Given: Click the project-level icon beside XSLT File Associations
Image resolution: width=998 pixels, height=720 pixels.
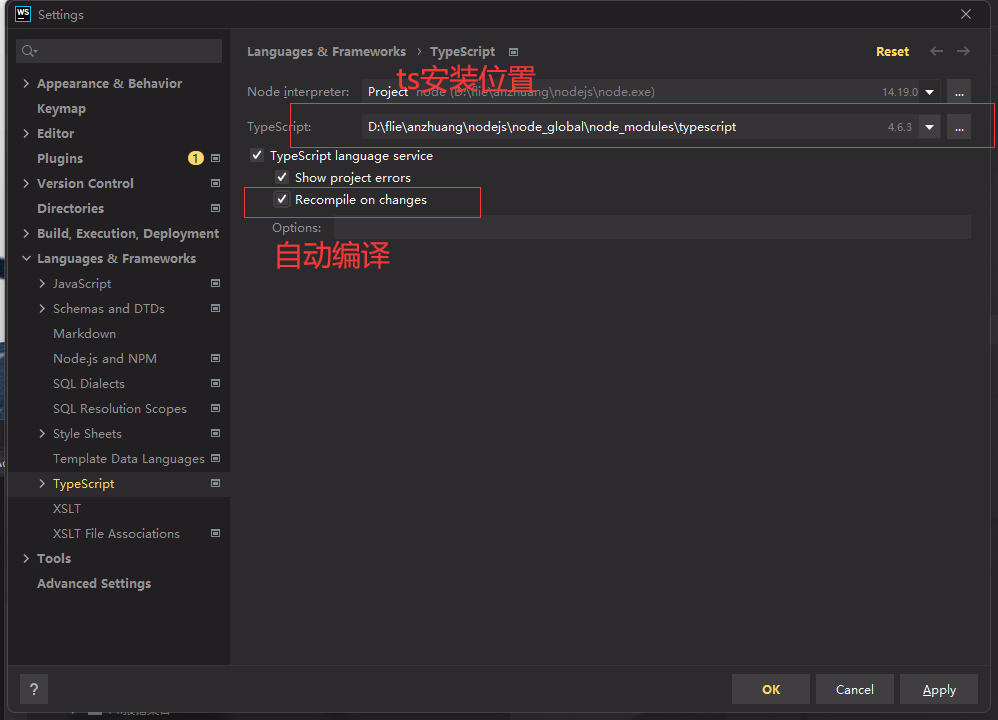Looking at the screenshot, I should point(216,533).
